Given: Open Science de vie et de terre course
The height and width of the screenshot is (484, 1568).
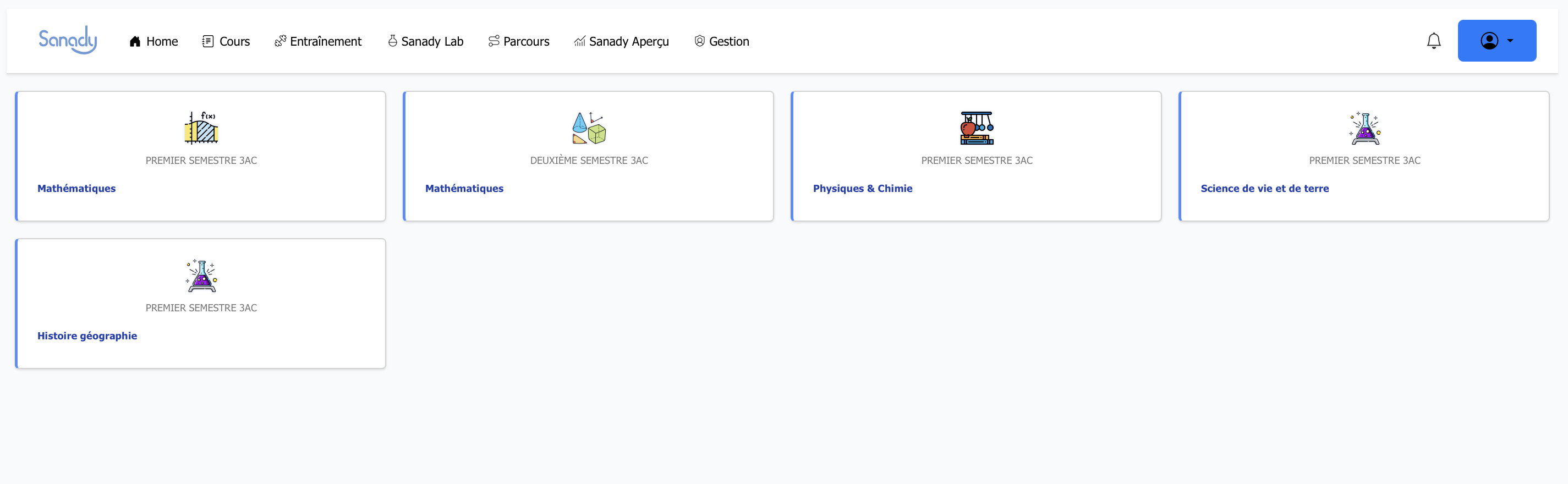Looking at the screenshot, I should pyautogui.click(x=1264, y=189).
